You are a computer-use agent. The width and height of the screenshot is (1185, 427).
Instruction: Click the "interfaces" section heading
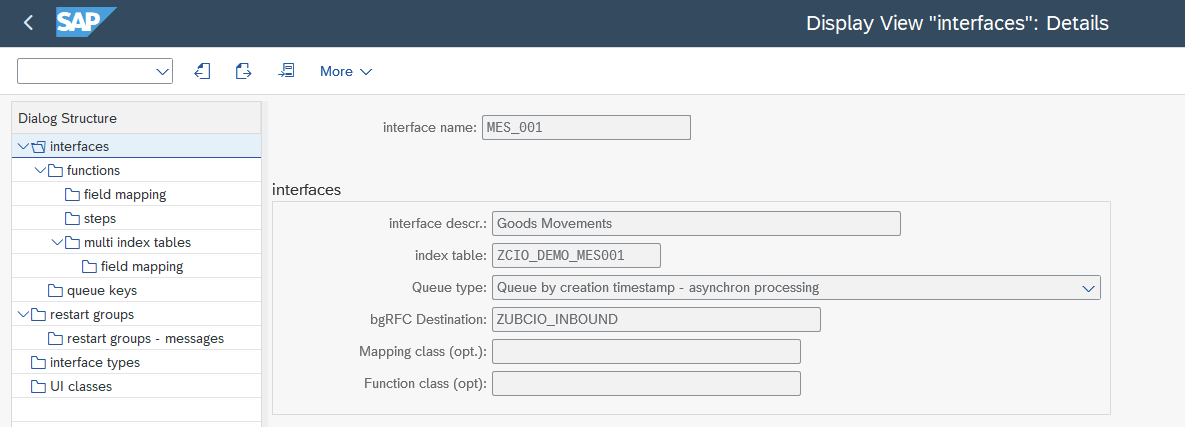pos(306,190)
